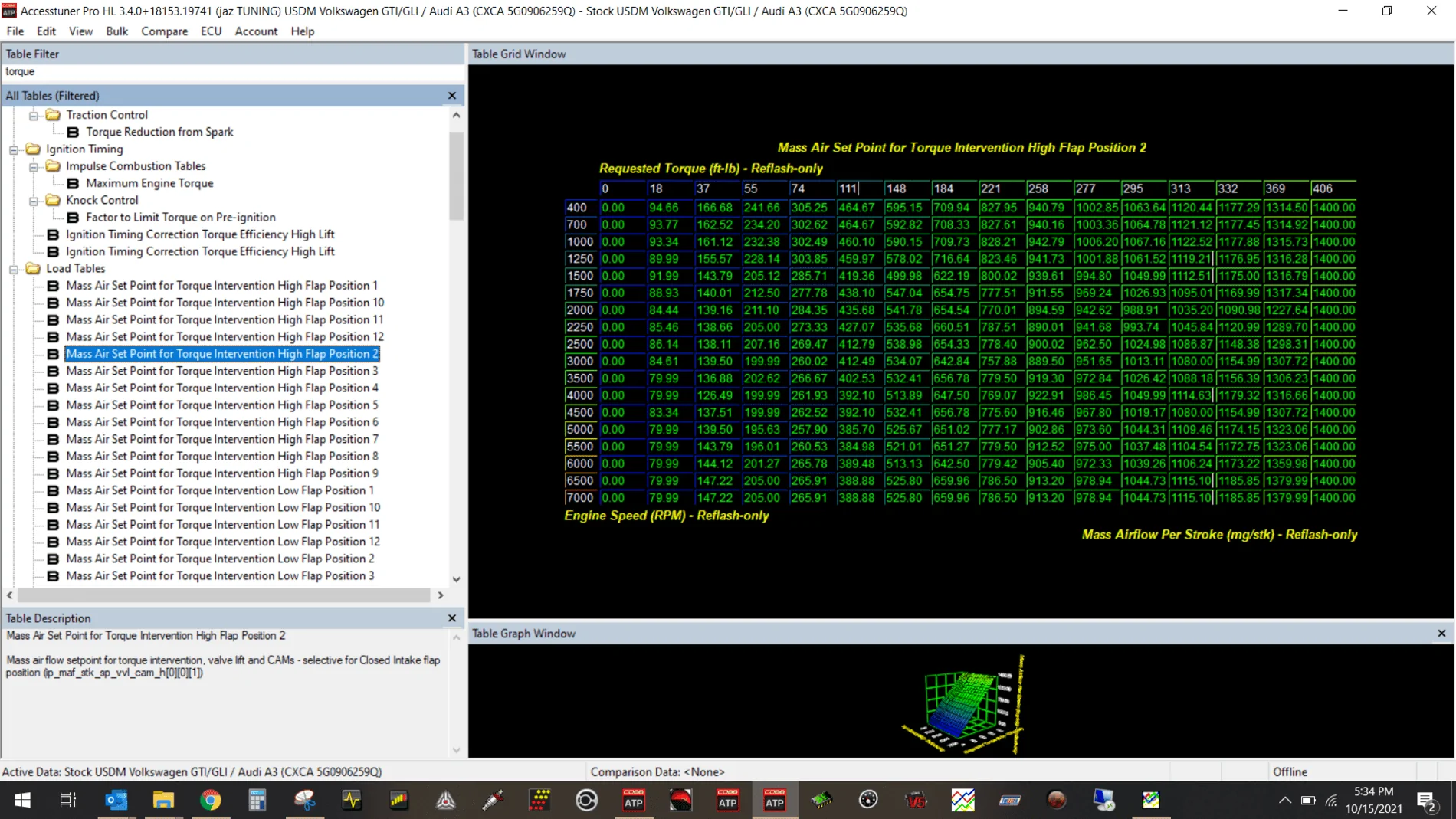Open the notification center icon
1456x819 pixels.
pyautogui.click(x=1427, y=801)
